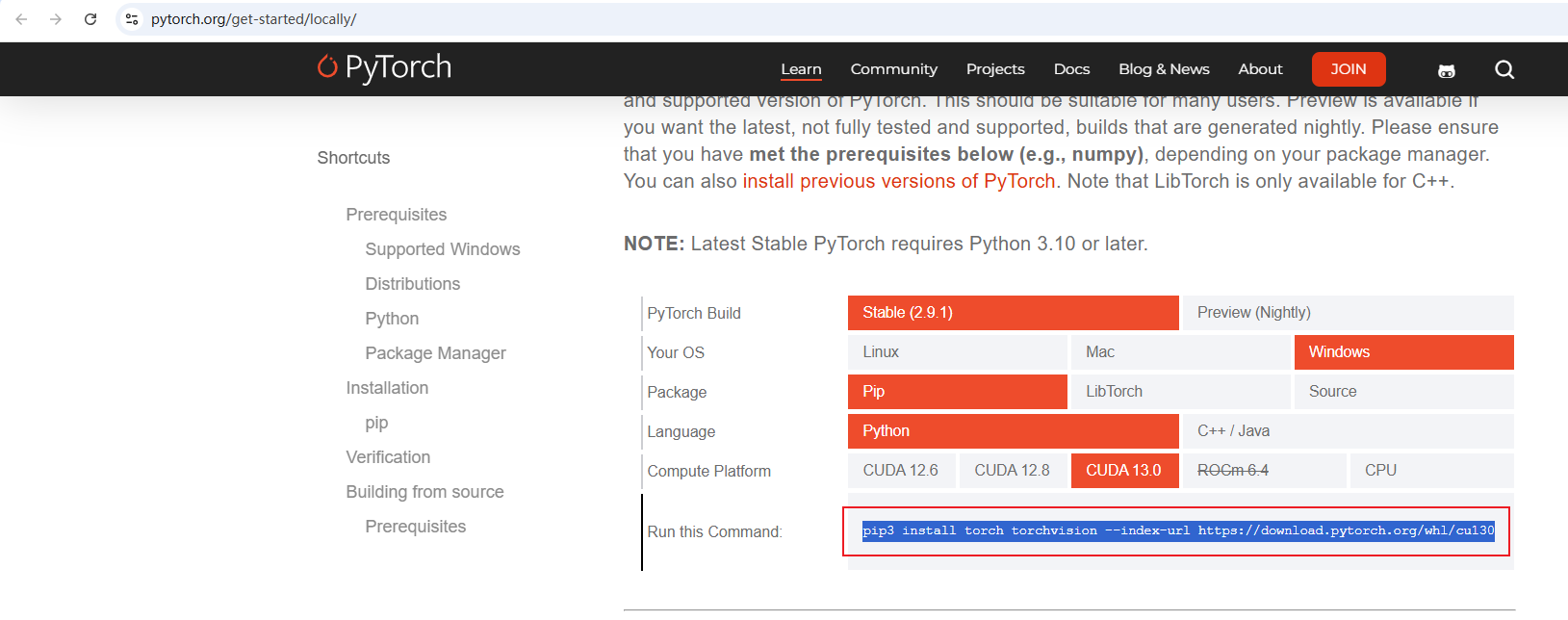Open the Projects menu
Viewport: 1568px width, 620px height.
click(x=995, y=69)
